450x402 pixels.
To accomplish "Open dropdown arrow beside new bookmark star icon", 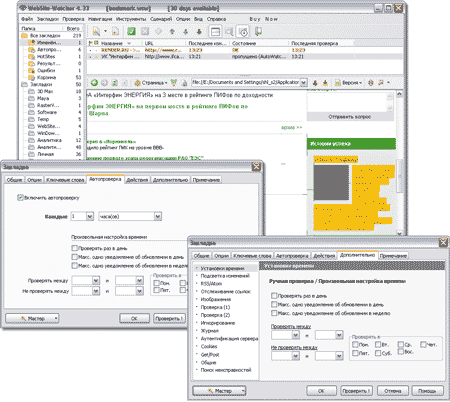I will (x=105, y=31).
